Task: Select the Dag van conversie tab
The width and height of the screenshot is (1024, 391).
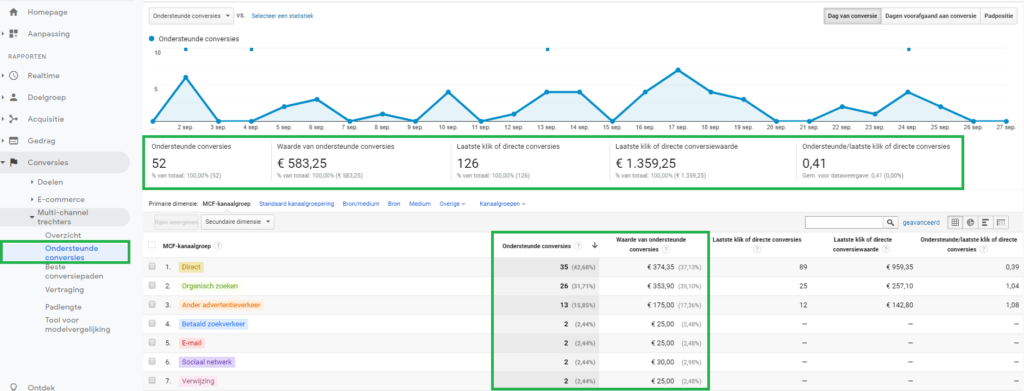Action: point(852,16)
